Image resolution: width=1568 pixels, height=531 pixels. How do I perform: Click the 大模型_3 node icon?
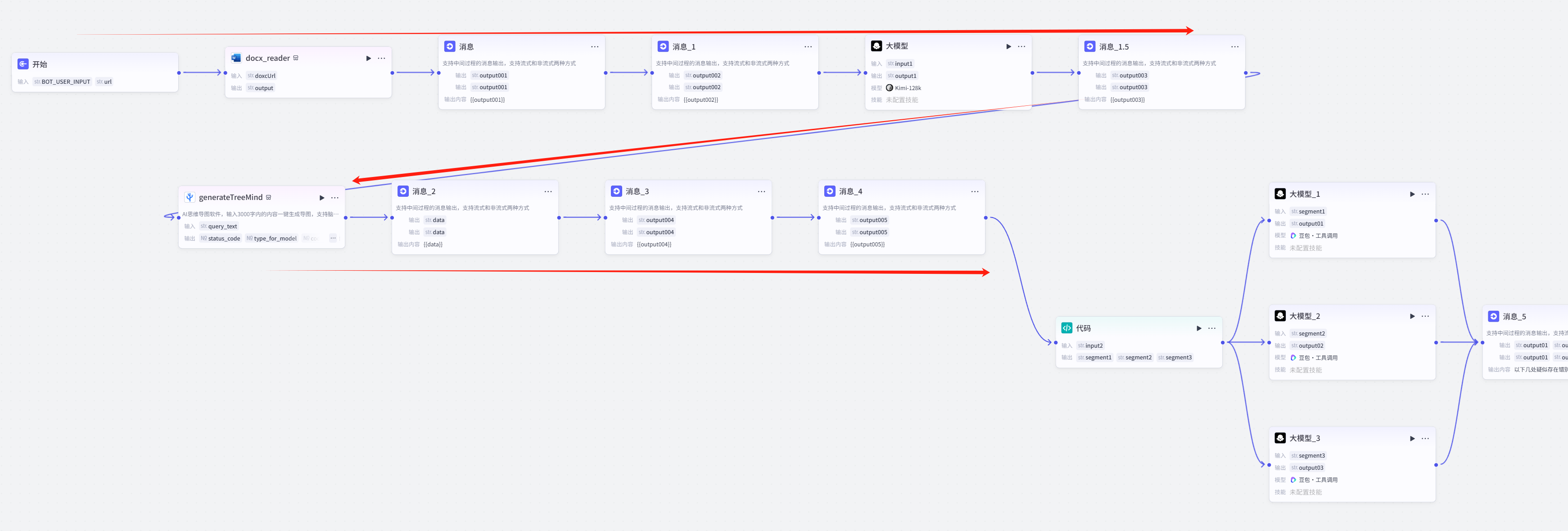(x=1279, y=438)
